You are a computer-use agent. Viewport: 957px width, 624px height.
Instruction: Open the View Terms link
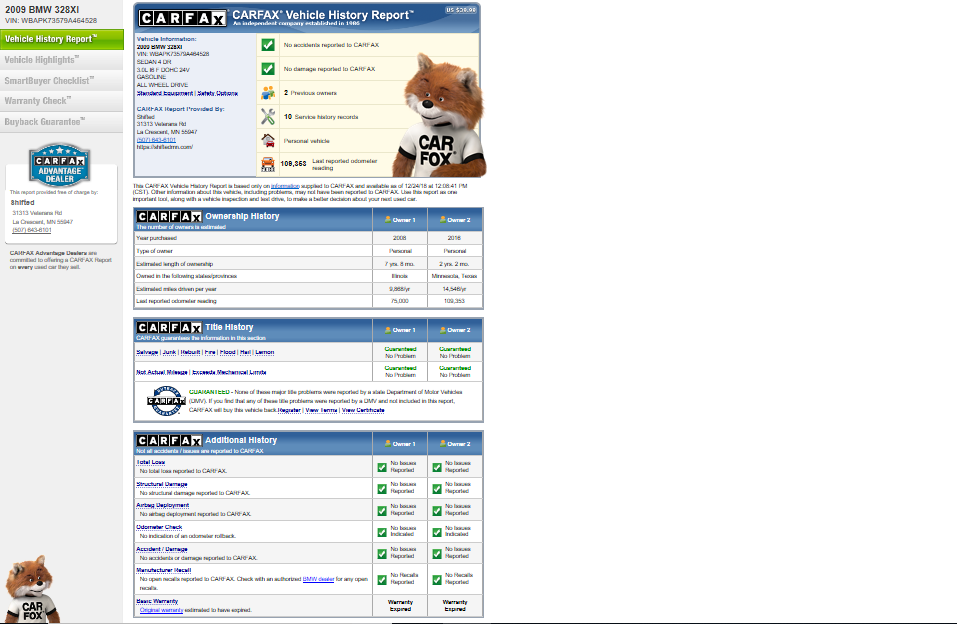tap(321, 410)
